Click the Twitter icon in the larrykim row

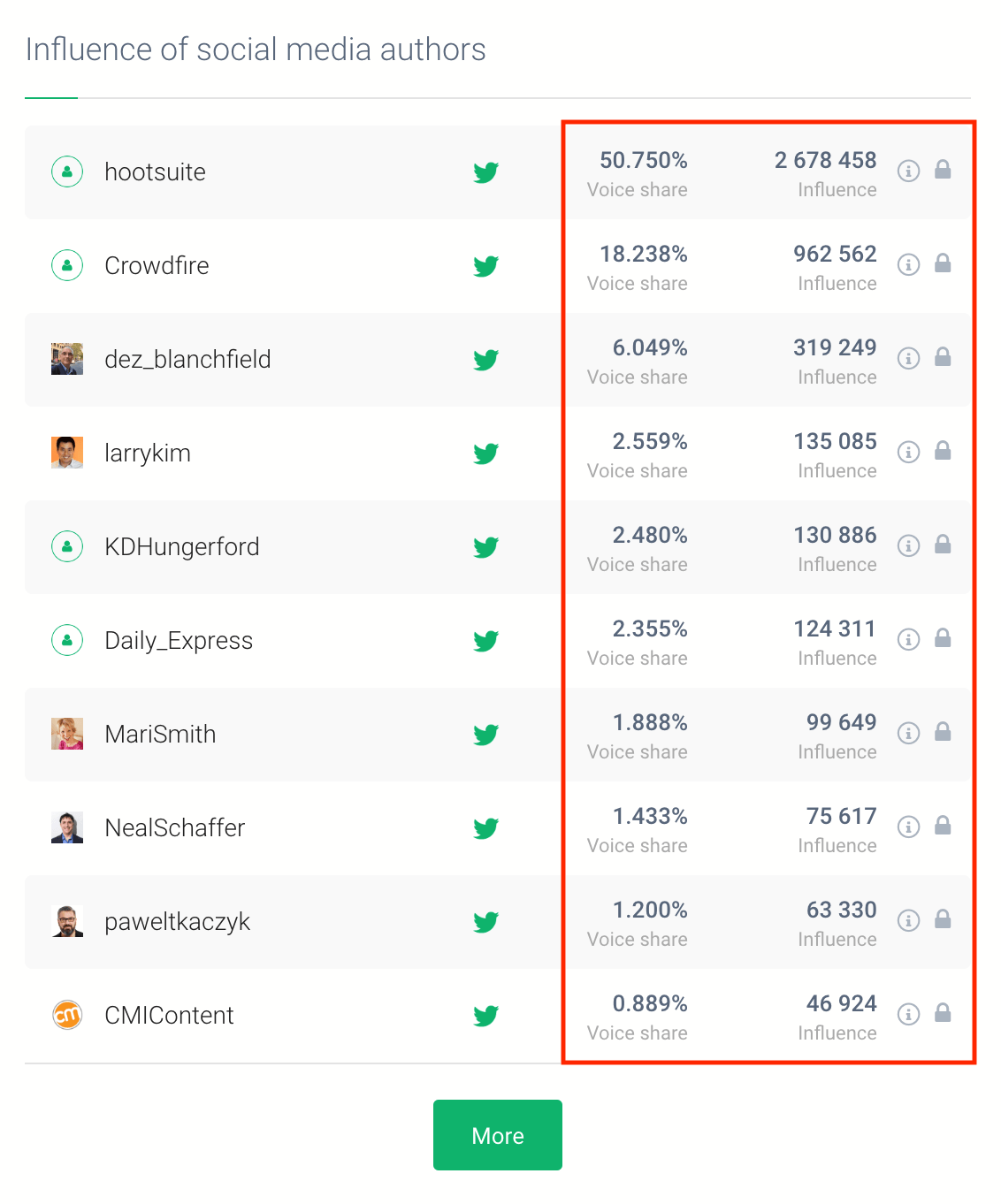[485, 453]
